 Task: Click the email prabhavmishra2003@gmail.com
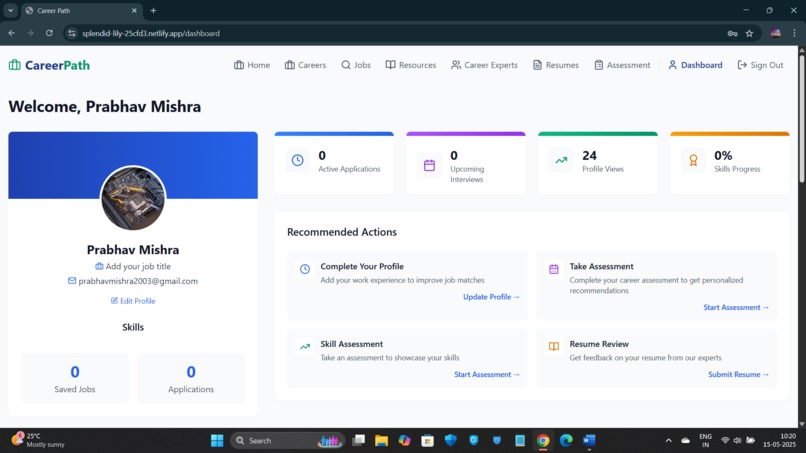[138, 281]
